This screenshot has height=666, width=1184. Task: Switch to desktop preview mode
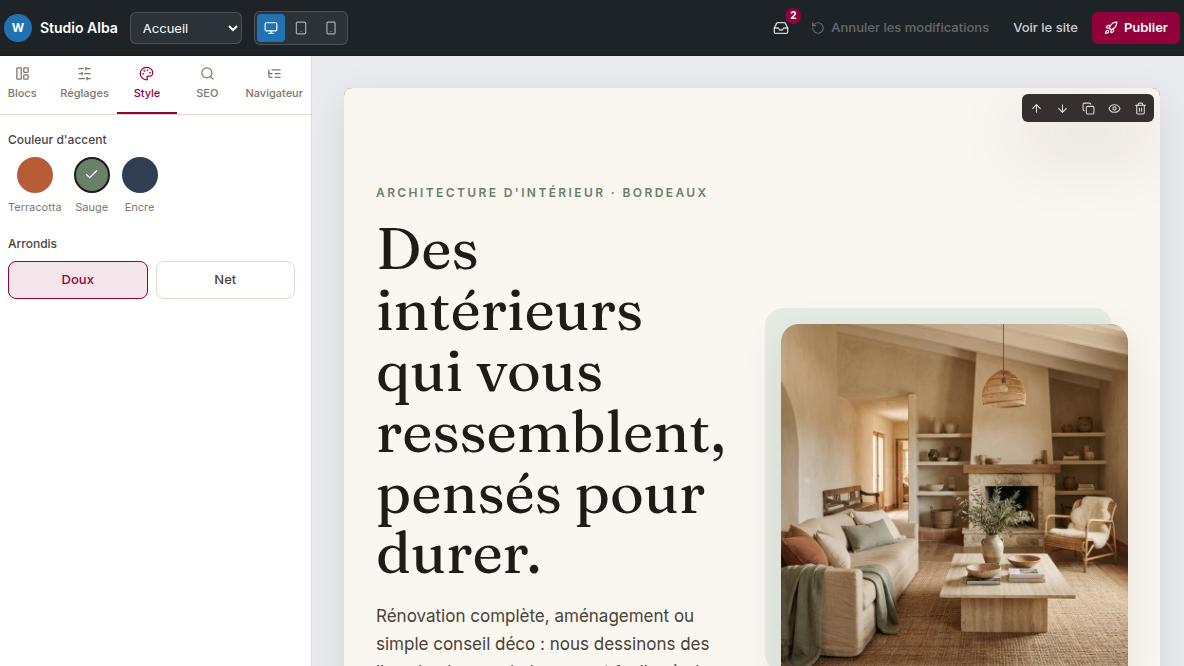[x=271, y=28]
